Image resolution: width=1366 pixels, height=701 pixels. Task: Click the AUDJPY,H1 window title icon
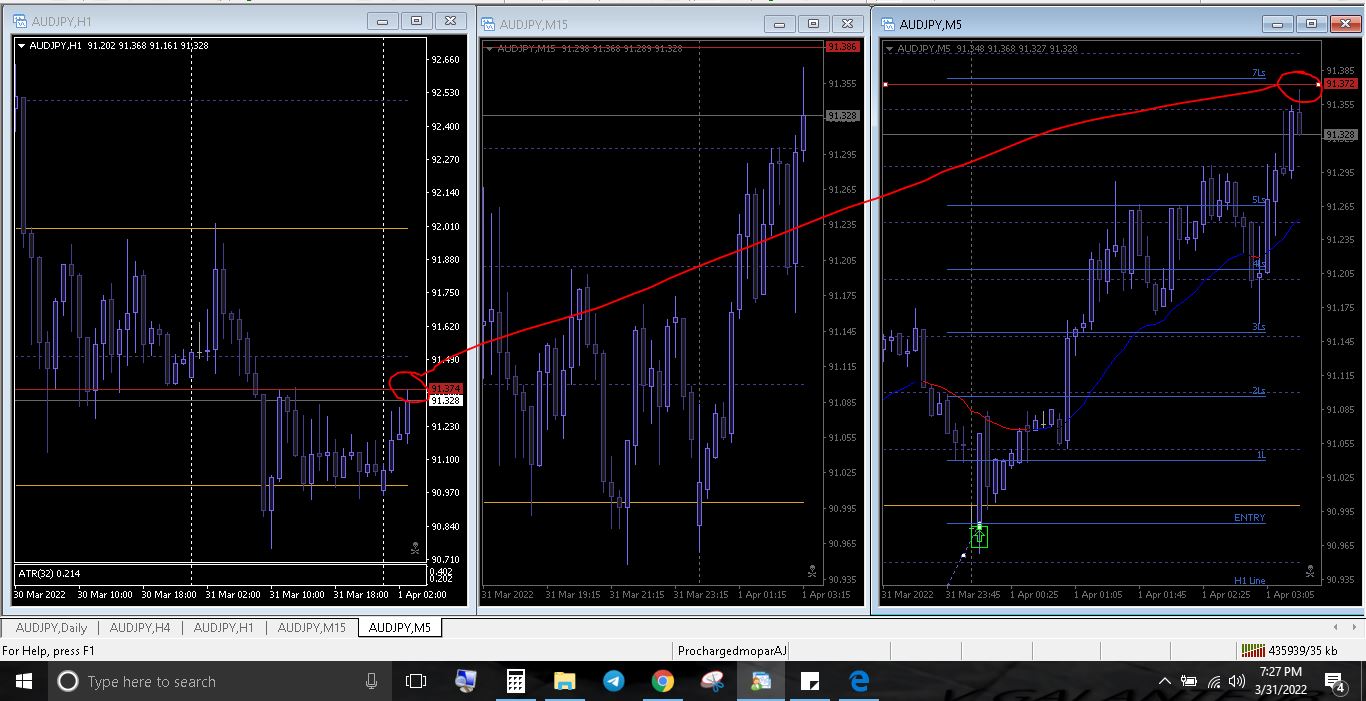[x=20, y=21]
